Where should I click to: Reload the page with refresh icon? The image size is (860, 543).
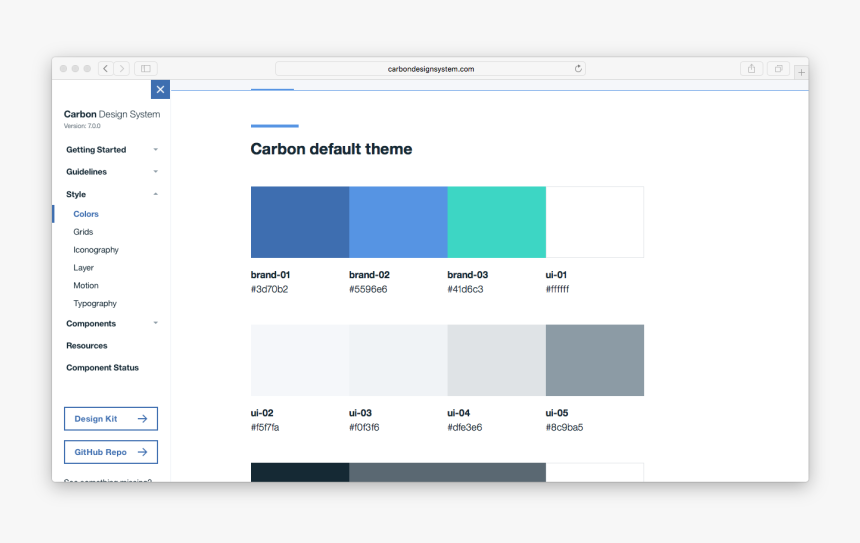(578, 69)
